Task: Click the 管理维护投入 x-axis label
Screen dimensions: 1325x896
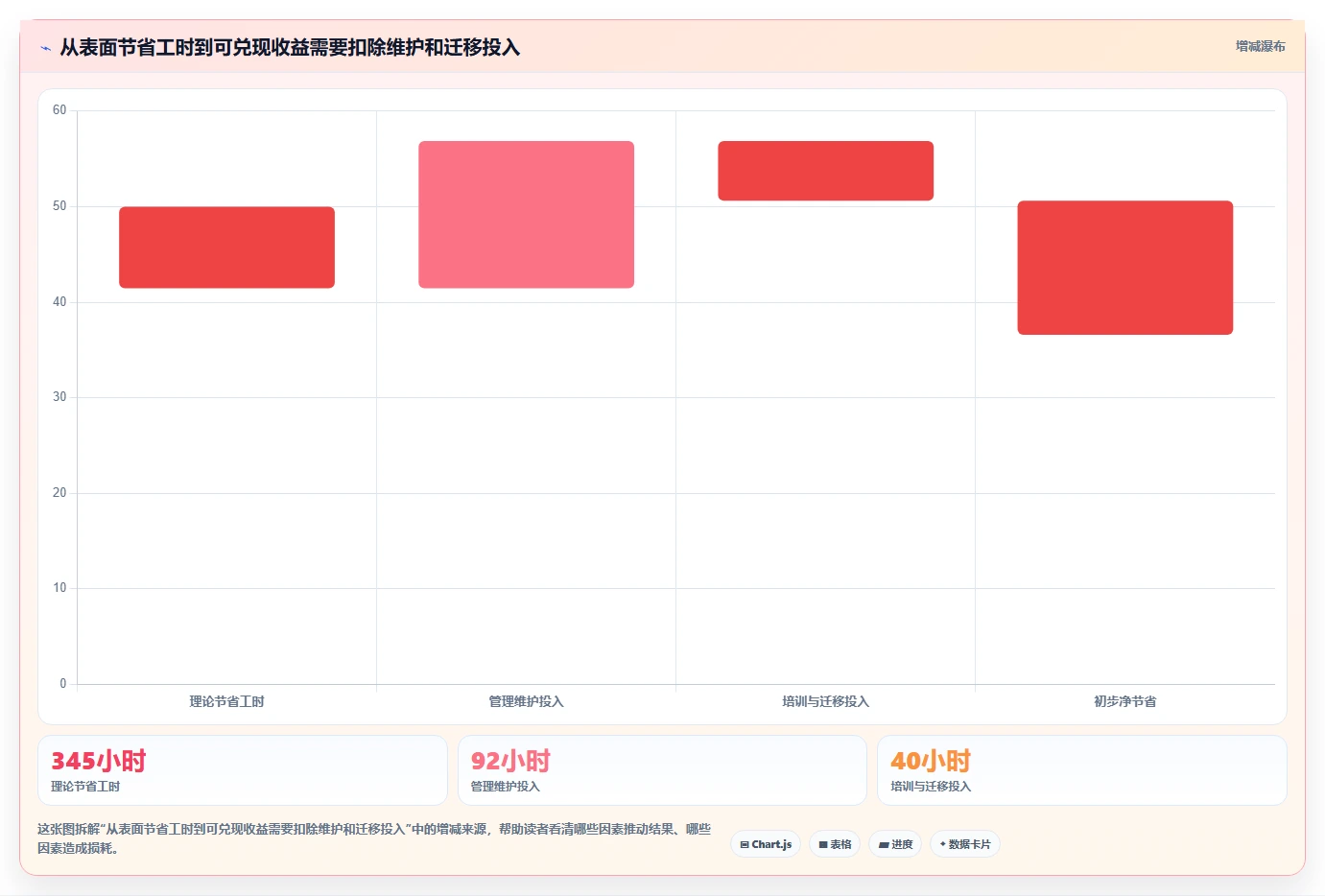Action: [526, 701]
